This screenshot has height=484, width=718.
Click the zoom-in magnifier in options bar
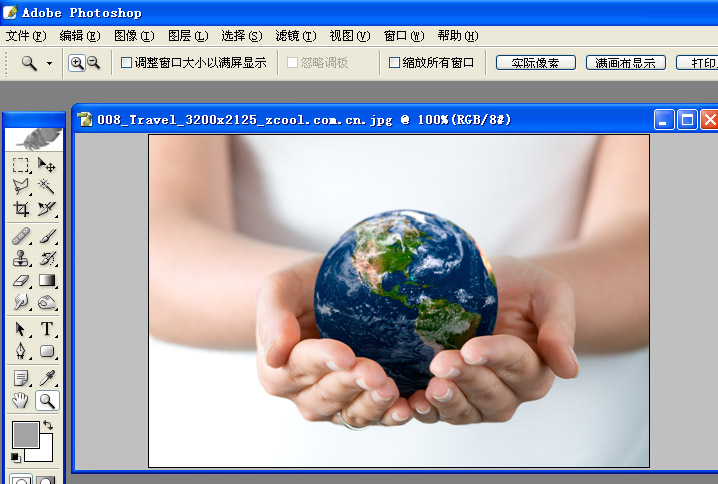click(77, 63)
